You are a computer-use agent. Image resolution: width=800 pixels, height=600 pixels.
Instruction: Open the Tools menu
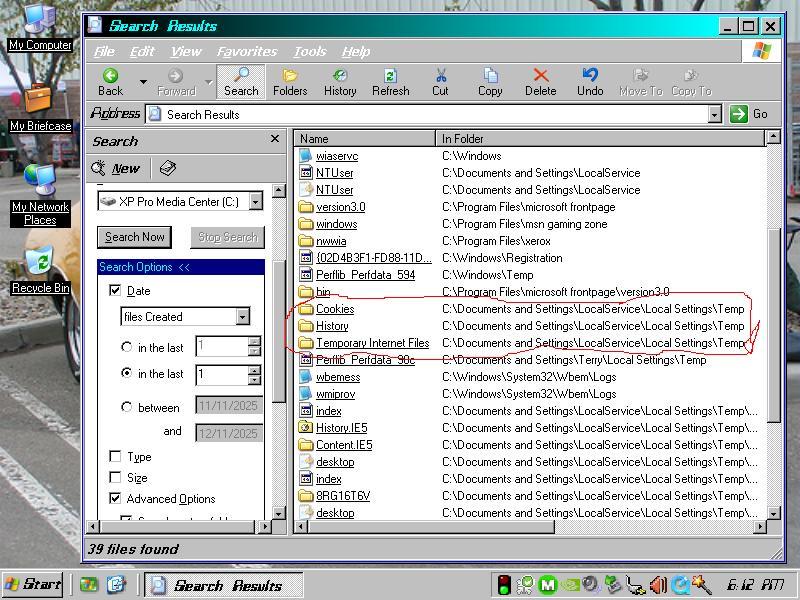[310, 51]
